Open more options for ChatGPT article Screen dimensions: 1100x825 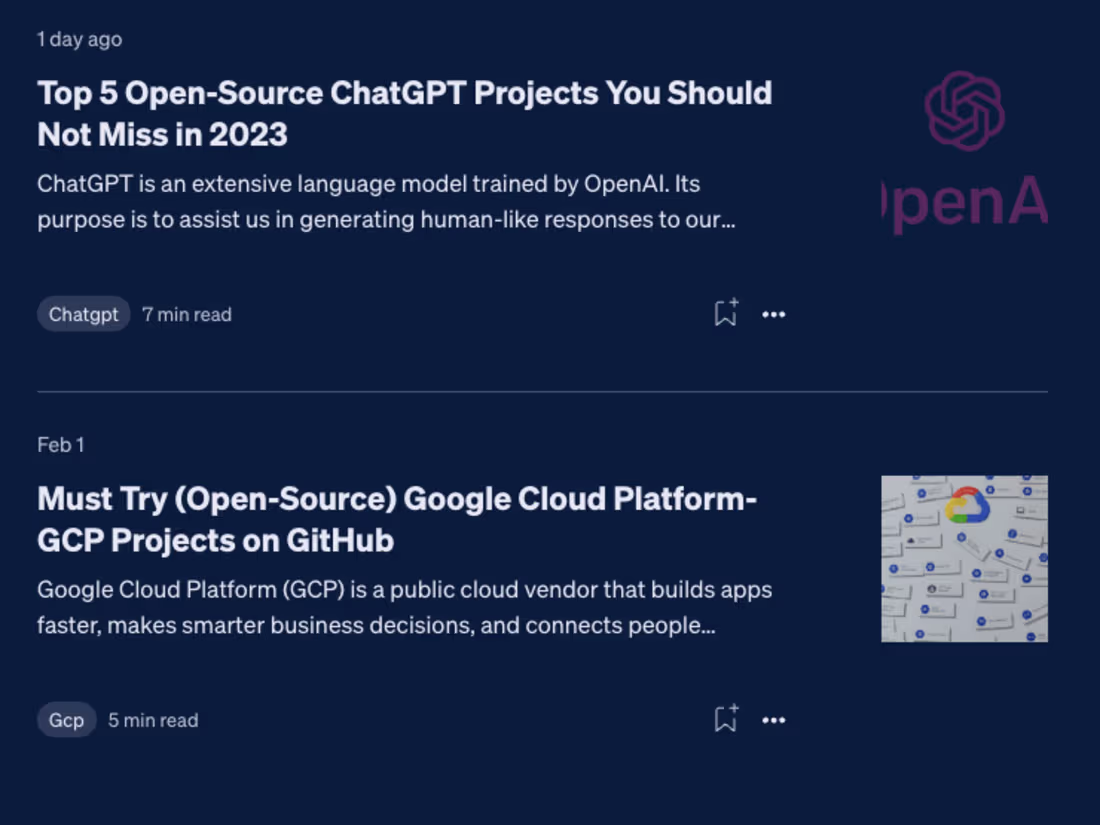774,314
